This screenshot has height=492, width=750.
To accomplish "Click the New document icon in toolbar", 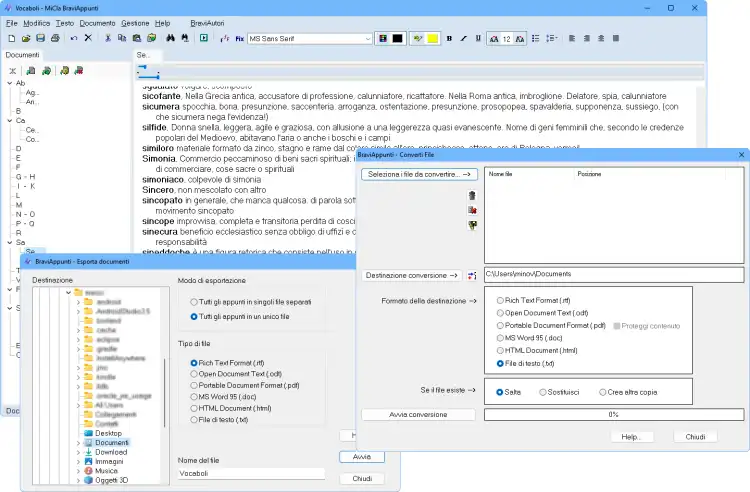I will pyautogui.click(x=12, y=38).
